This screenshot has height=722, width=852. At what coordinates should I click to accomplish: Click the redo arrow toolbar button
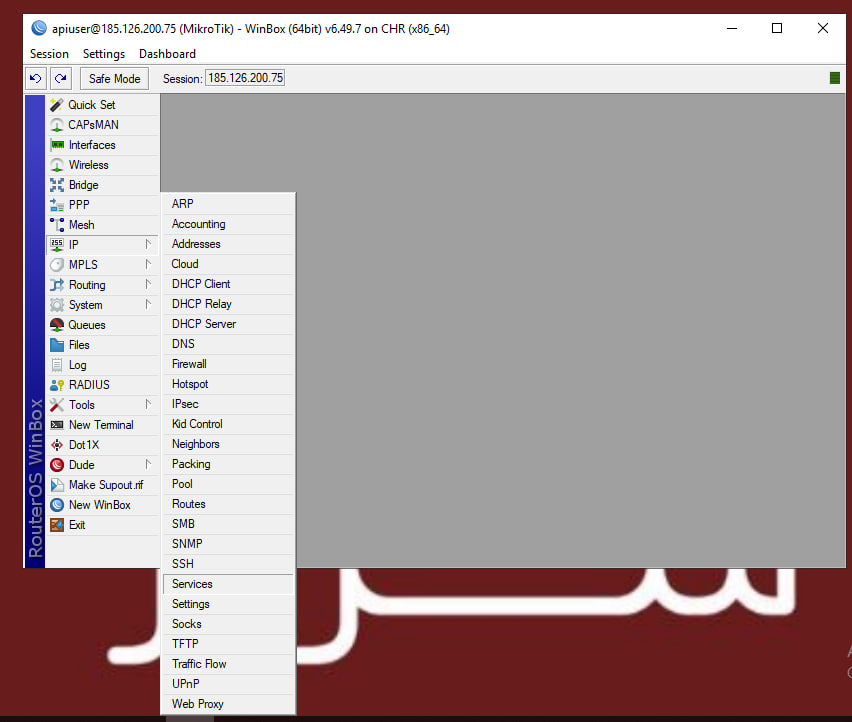click(61, 78)
